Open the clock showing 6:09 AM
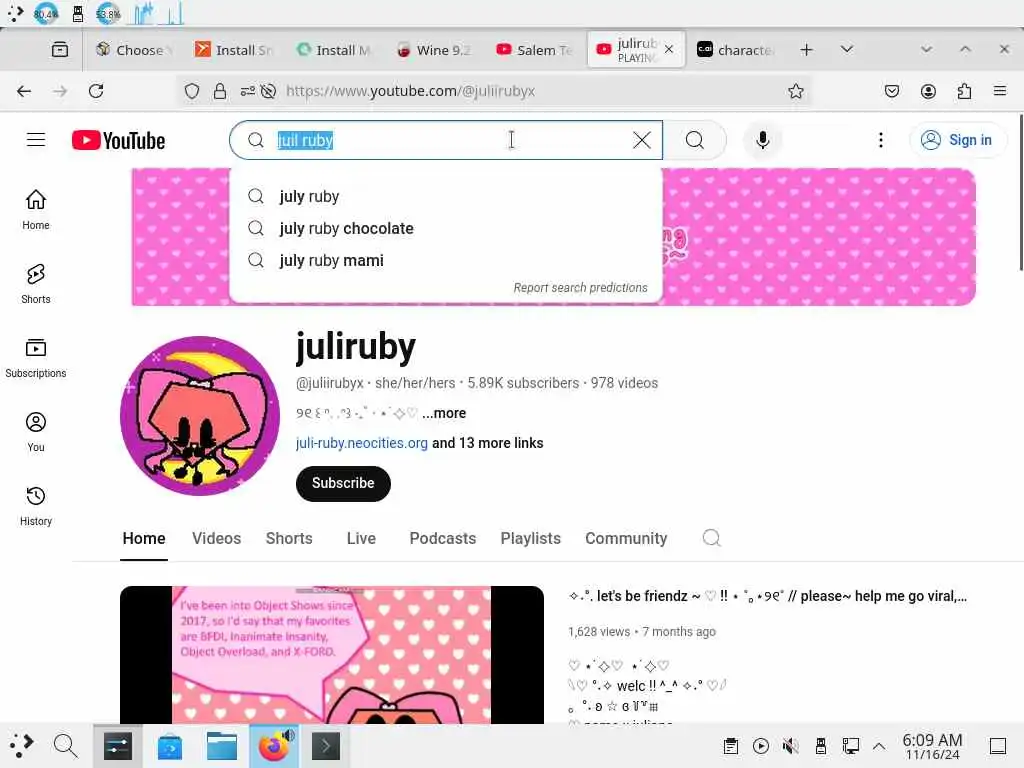This screenshot has width=1024, height=768. (x=932, y=746)
